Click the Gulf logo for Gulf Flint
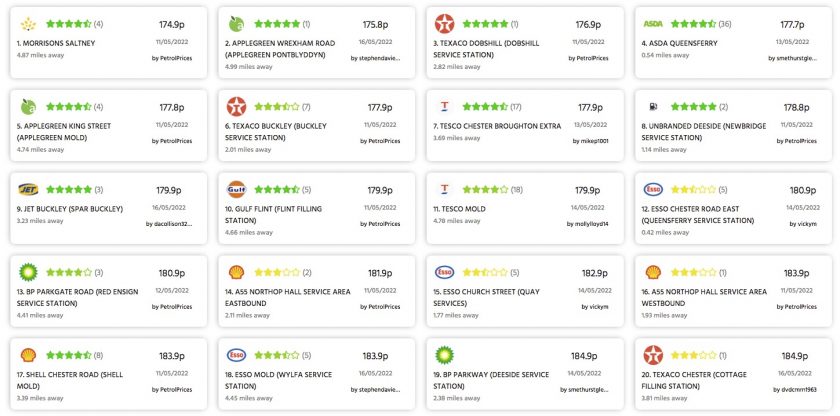 (236, 190)
